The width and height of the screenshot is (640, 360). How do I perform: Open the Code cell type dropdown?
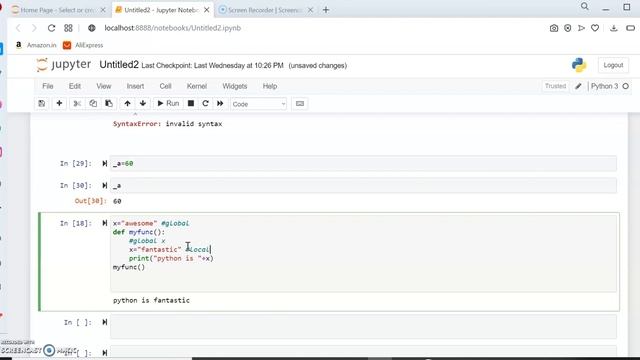[x=259, y=104]
